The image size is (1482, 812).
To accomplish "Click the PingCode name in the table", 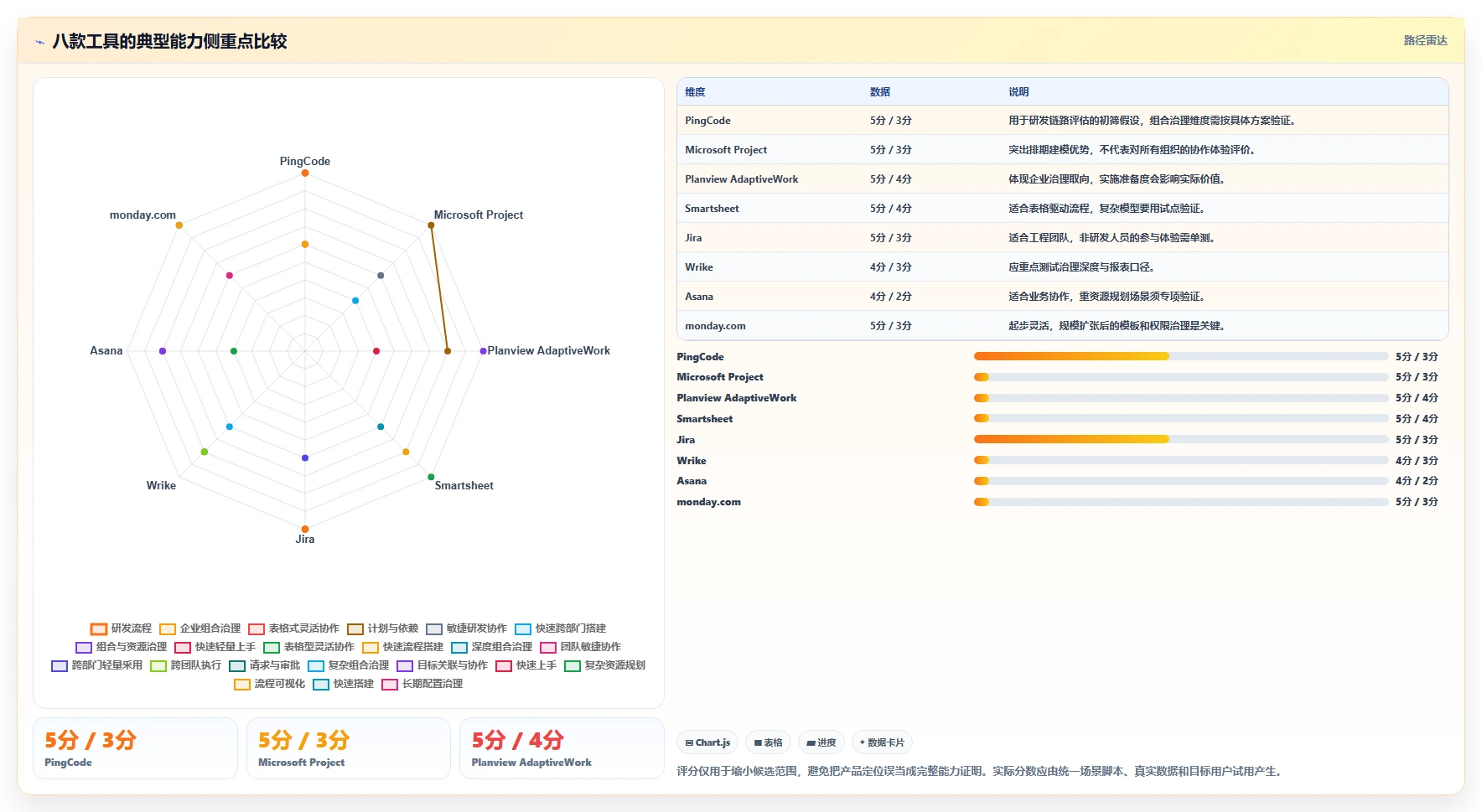I will 707,121.
